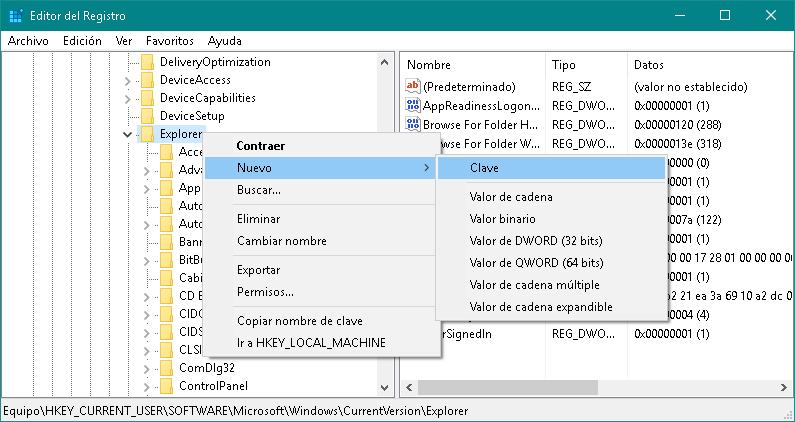Viewport: 795px width, 422px height.
Task: Click Exportar in the context menu
Action: tap(258, 270)
